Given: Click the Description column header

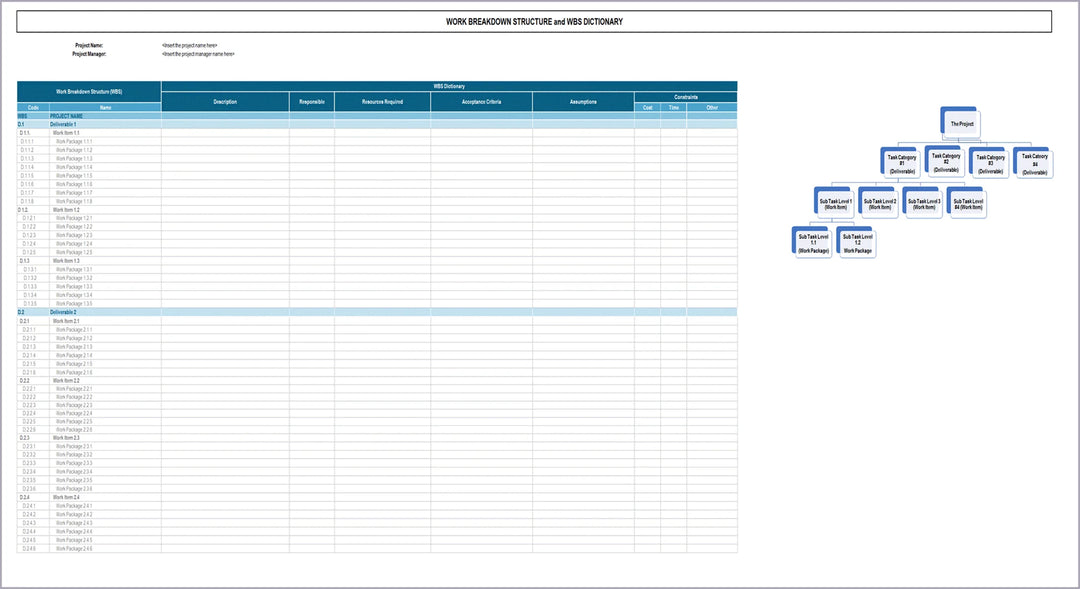Looking at the screenshot, I should coord(225,102).
